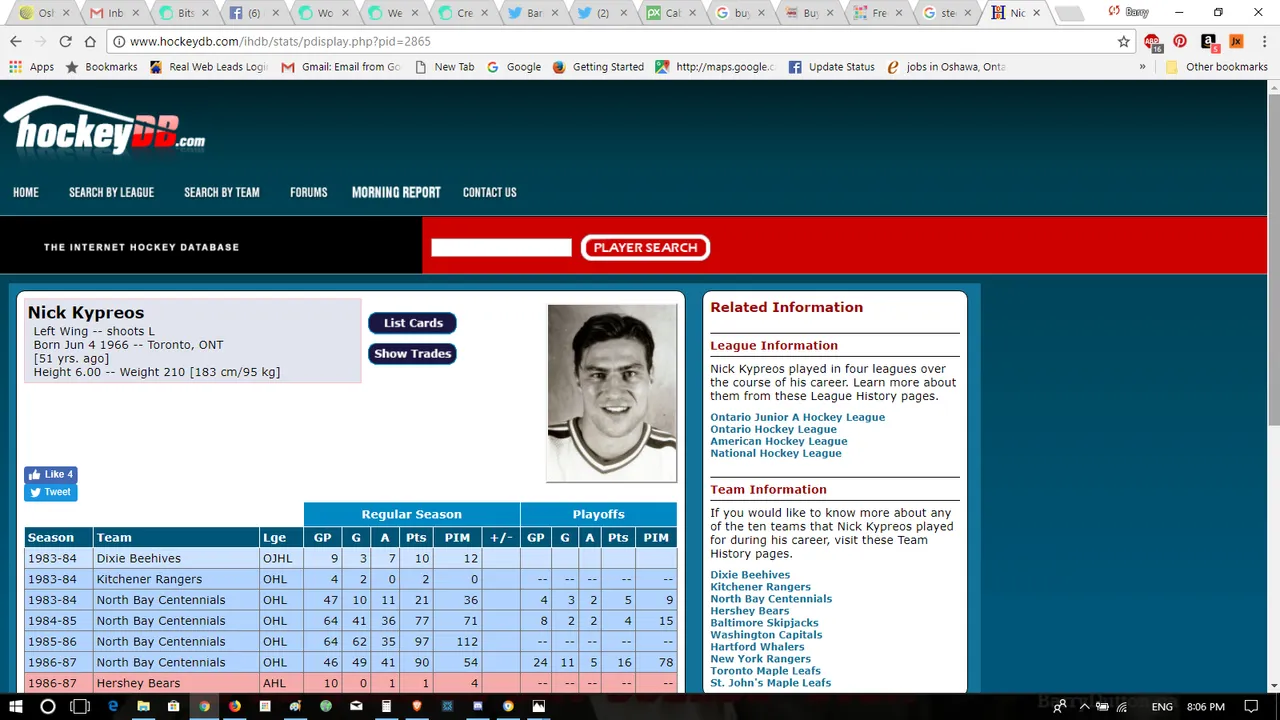Click the Facebook Like button
The width and height of the screenshot is (1280, 720).
pos(50,475)
